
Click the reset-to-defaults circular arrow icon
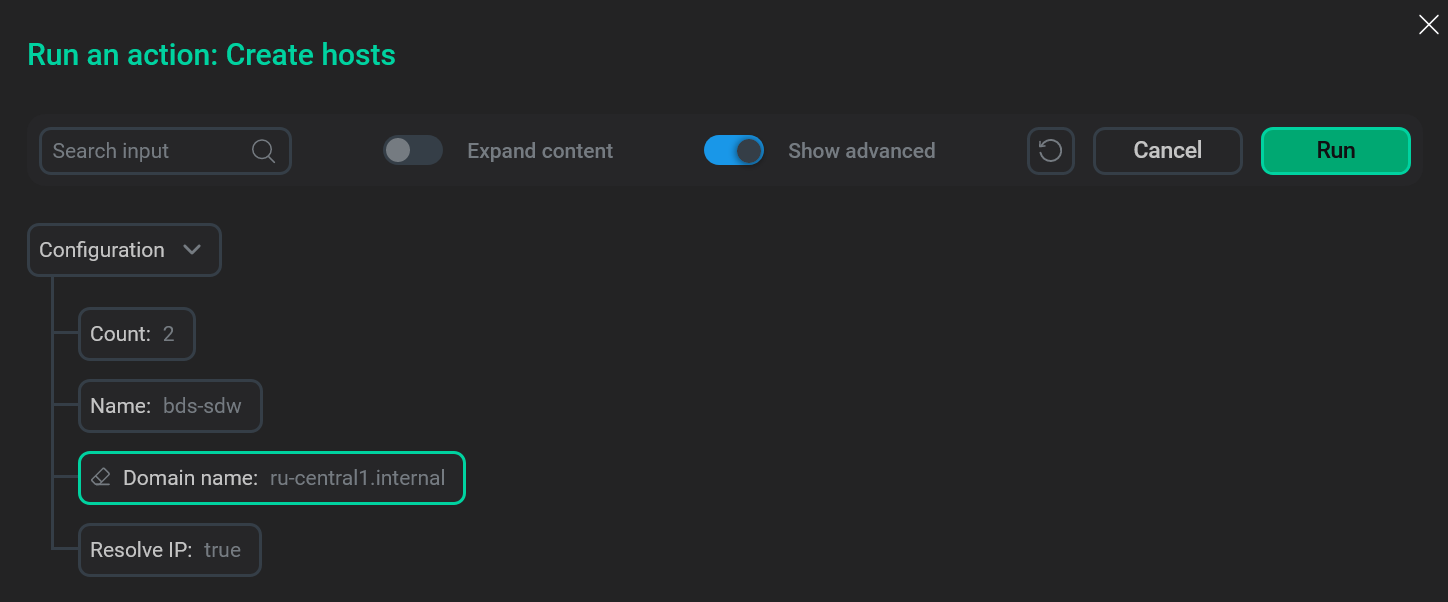tap(1050, 150)
